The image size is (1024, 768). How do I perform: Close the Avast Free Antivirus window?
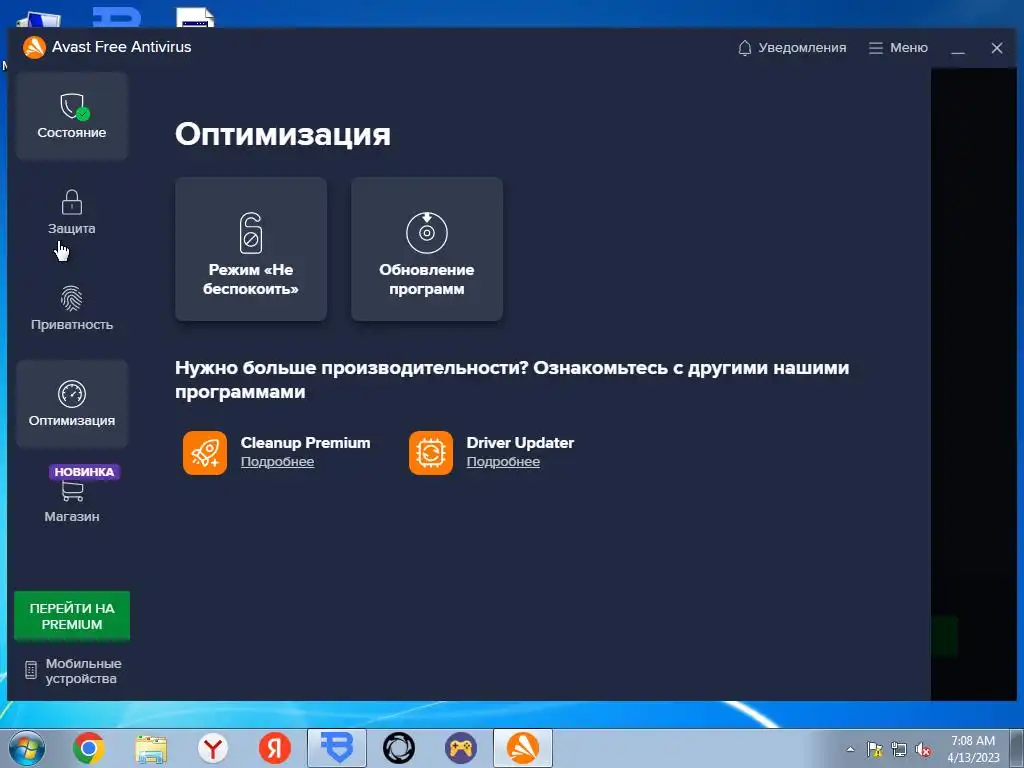tap(997, 48)
